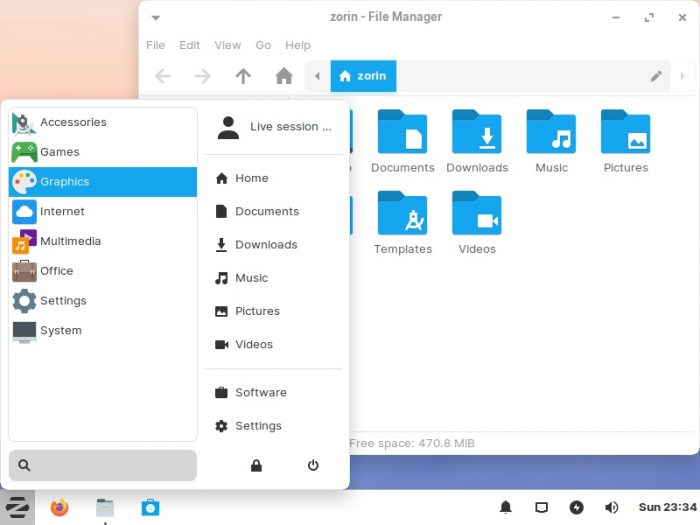
Task: Open the View menu
Action: point(228,45)
